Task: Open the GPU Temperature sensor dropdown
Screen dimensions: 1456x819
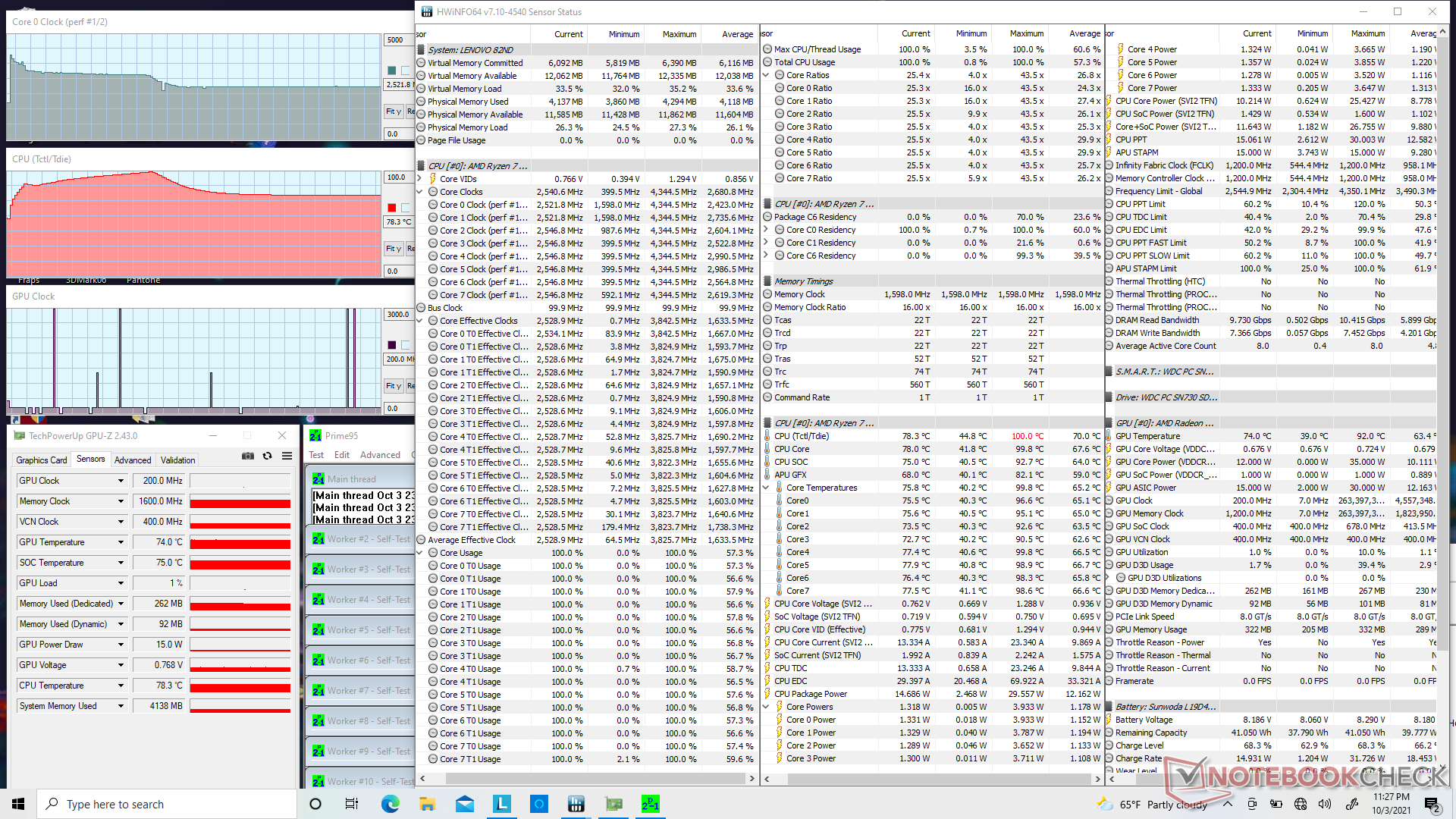Action: click(x=121, y=542)
